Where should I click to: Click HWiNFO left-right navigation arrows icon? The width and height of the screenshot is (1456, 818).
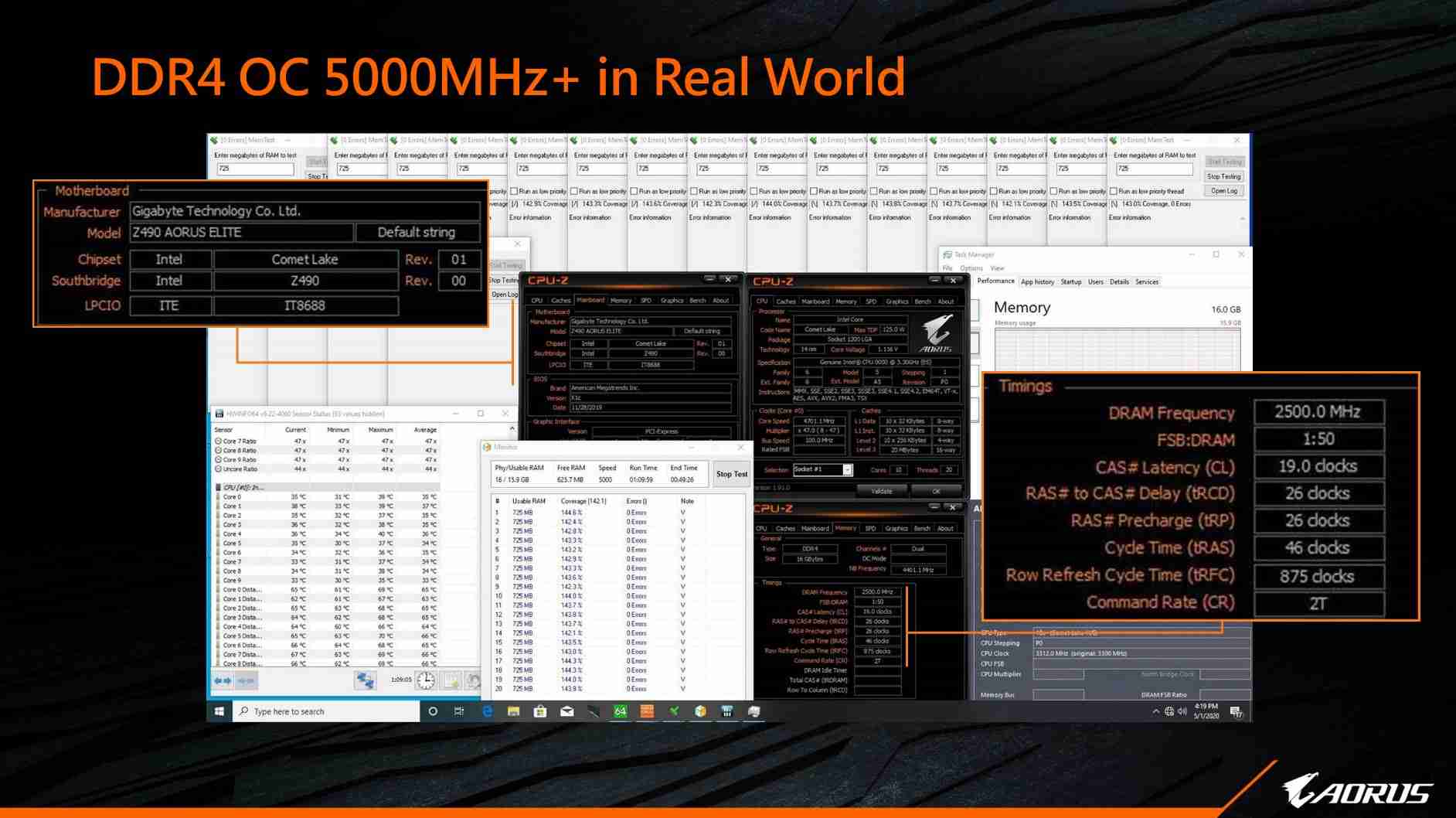[x=223, y=680]
